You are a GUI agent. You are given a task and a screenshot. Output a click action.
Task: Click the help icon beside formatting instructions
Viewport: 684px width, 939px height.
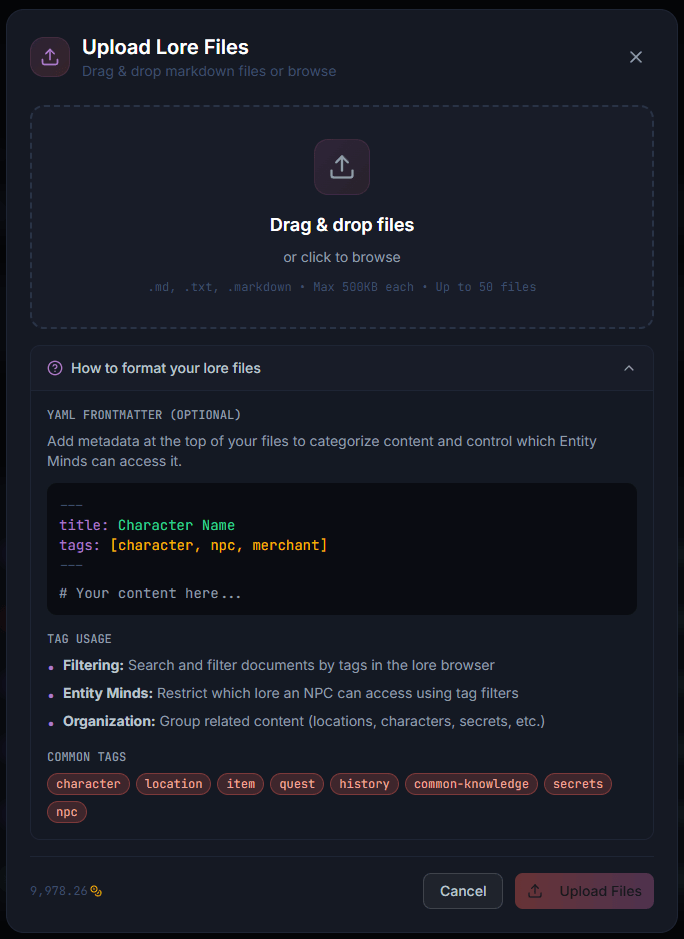(x=55, y=368)
